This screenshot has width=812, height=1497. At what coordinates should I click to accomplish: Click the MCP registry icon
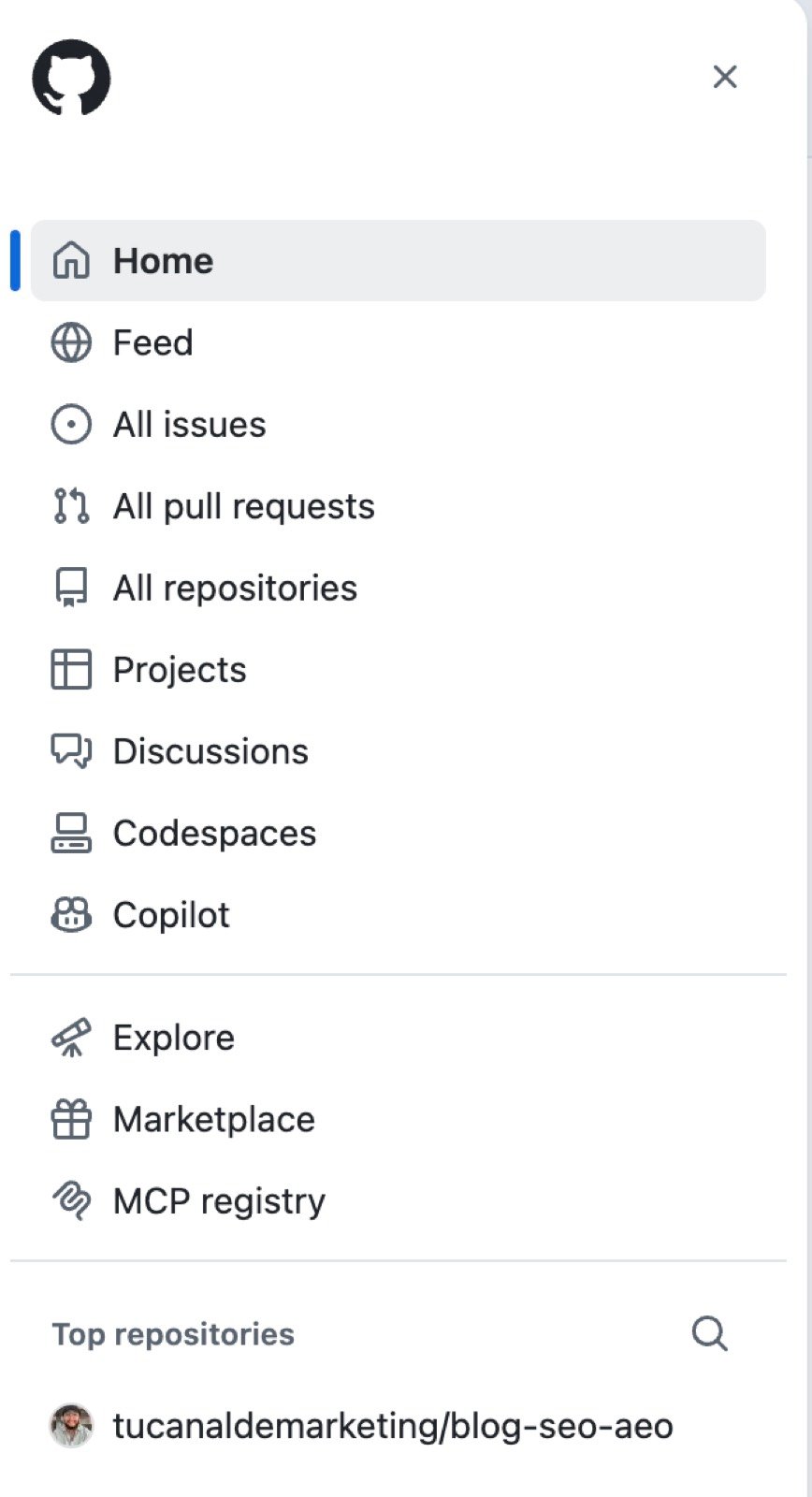[71, 1200]
